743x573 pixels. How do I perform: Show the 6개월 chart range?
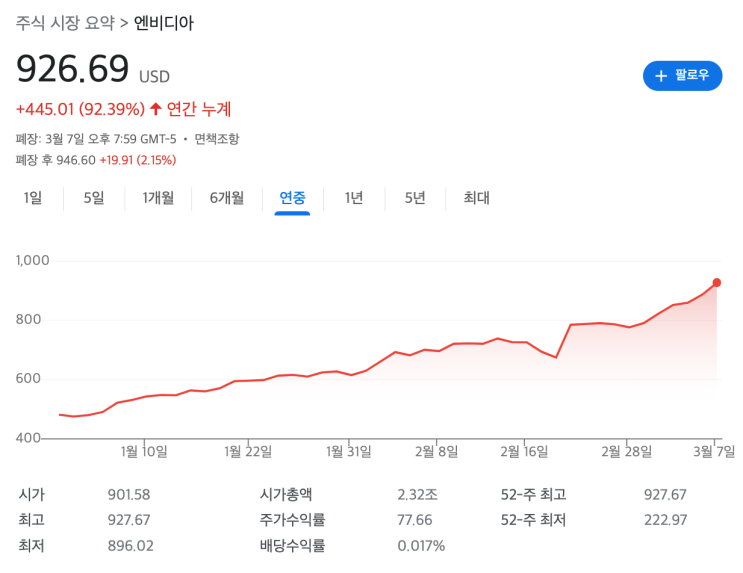(226, 198)
